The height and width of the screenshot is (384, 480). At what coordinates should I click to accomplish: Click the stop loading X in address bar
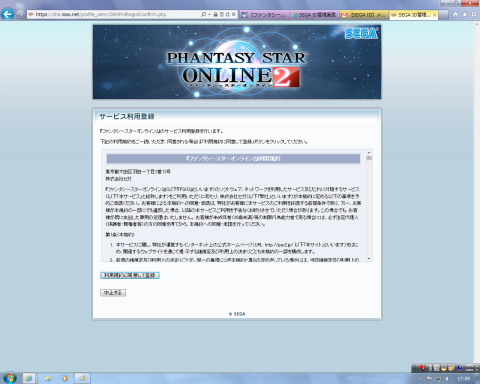point(234,14)
